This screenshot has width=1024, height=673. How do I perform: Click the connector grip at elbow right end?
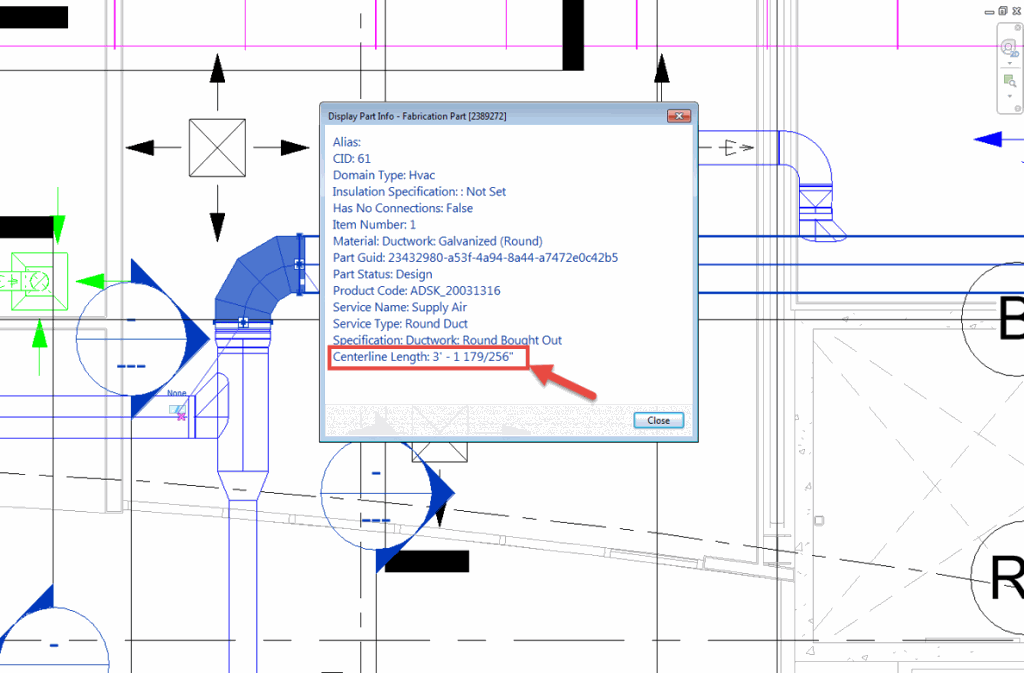(x=298, y=264)
